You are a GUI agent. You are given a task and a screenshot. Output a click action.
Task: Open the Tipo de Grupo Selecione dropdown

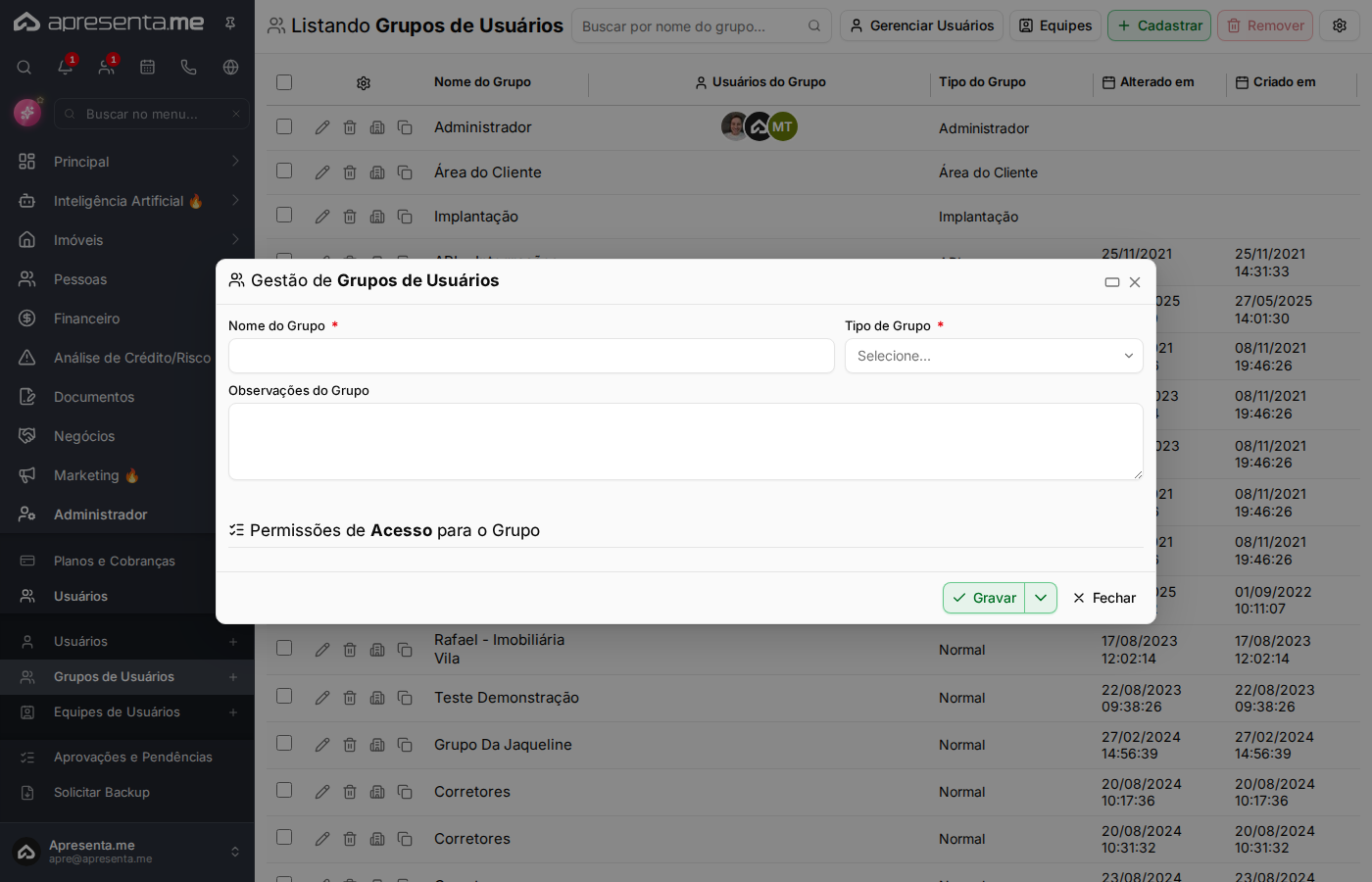pos(994,356)
